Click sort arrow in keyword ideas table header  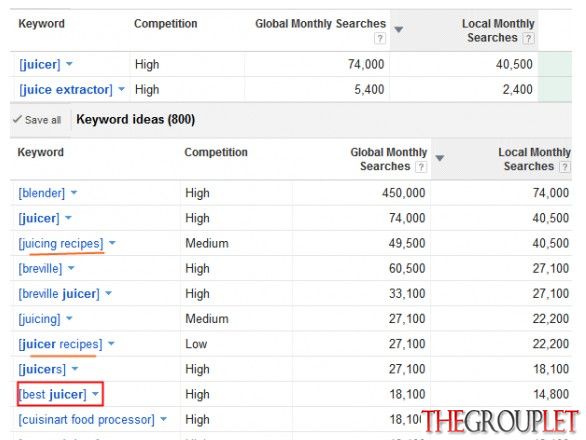pyautogui.click(x=440, y=158)
